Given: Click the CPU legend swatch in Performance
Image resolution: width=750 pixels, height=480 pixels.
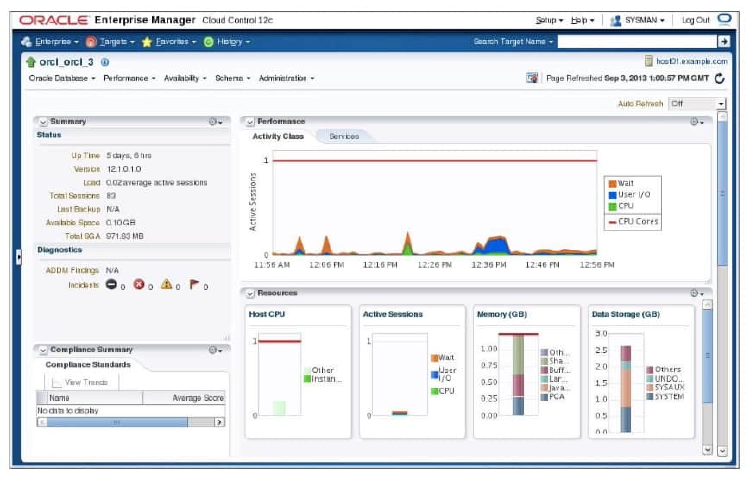Looking at the screenshot, I should [612, 207].
